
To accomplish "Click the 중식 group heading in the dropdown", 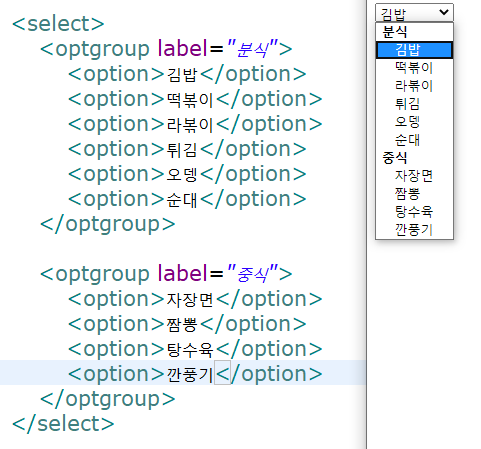I will [395, 158].
